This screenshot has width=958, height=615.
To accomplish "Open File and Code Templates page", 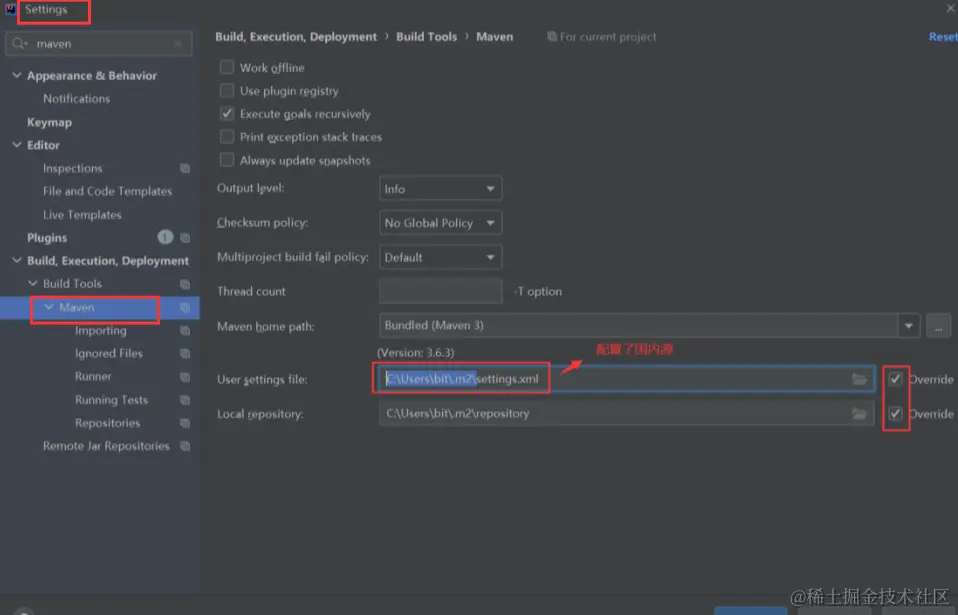I will pos(108,191).
